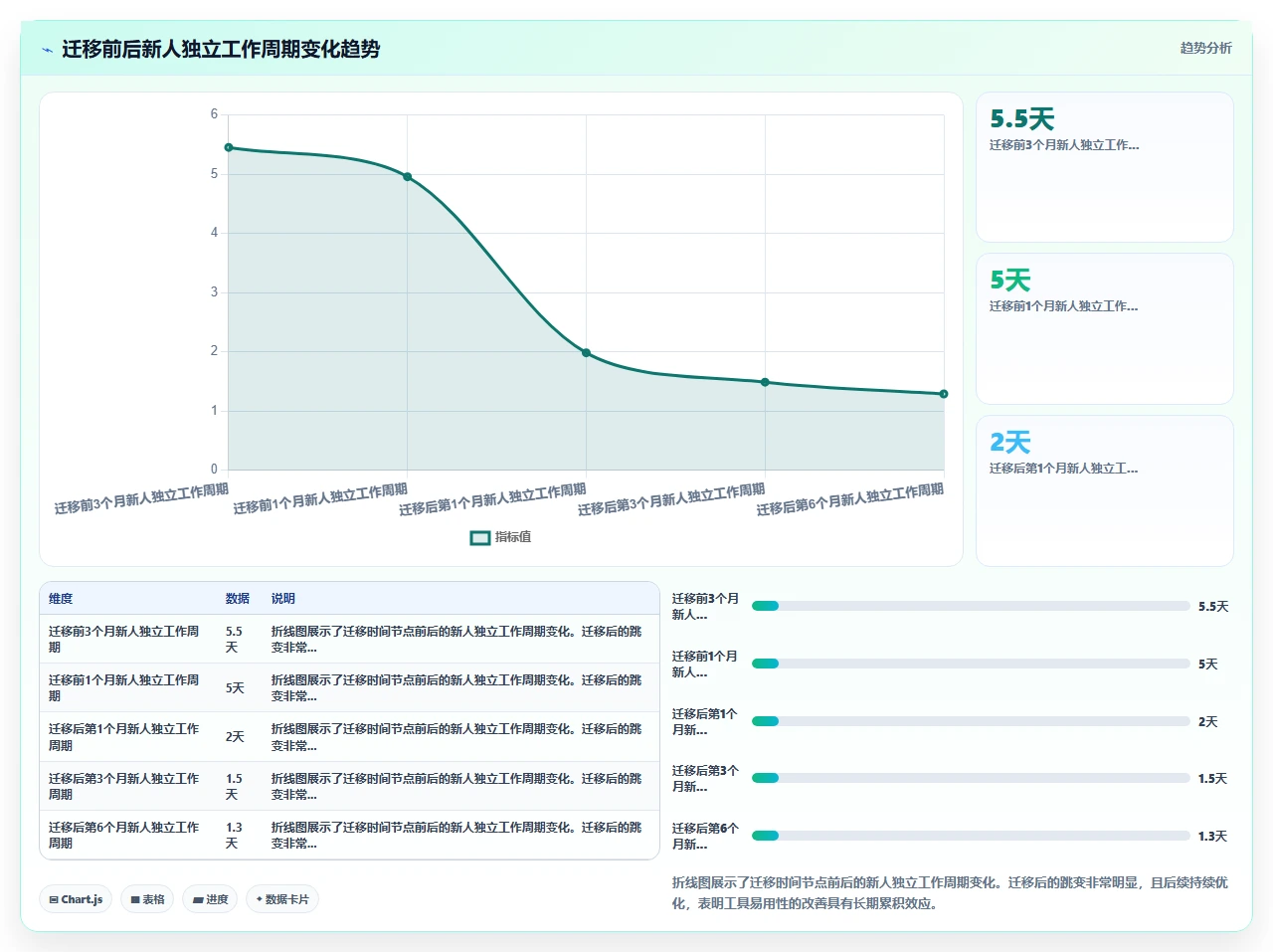Click the 迁移前3个月 data point on the chart

click(x=229, y=147)
